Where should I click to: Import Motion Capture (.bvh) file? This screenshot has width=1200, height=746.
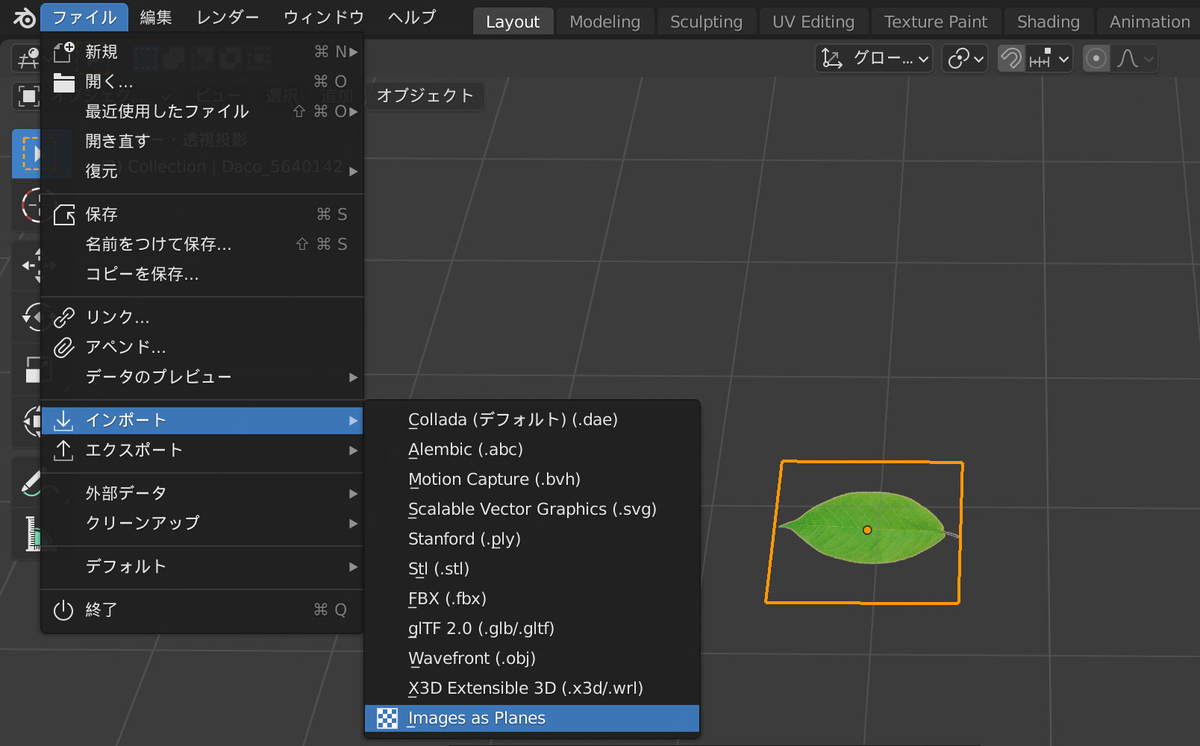coord(532,479)
